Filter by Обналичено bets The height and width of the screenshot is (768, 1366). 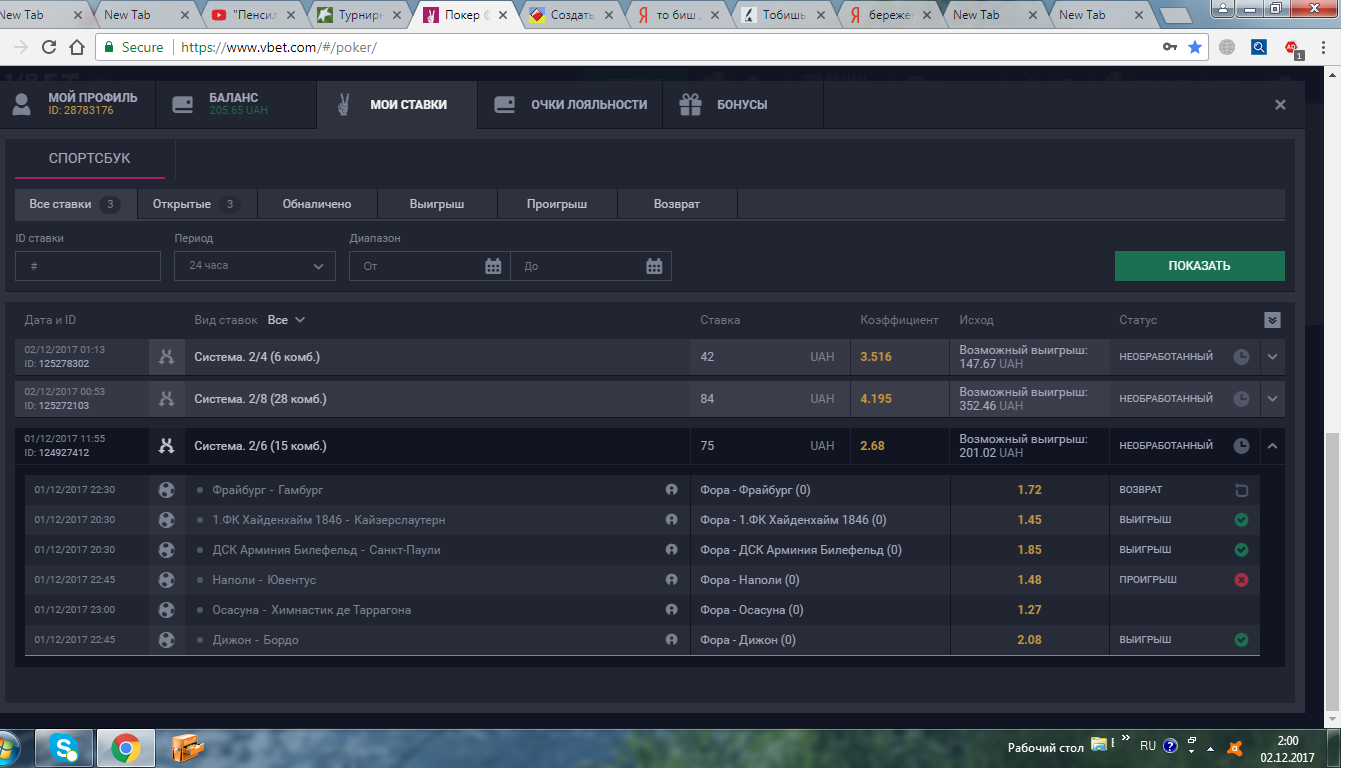[317, 204]
